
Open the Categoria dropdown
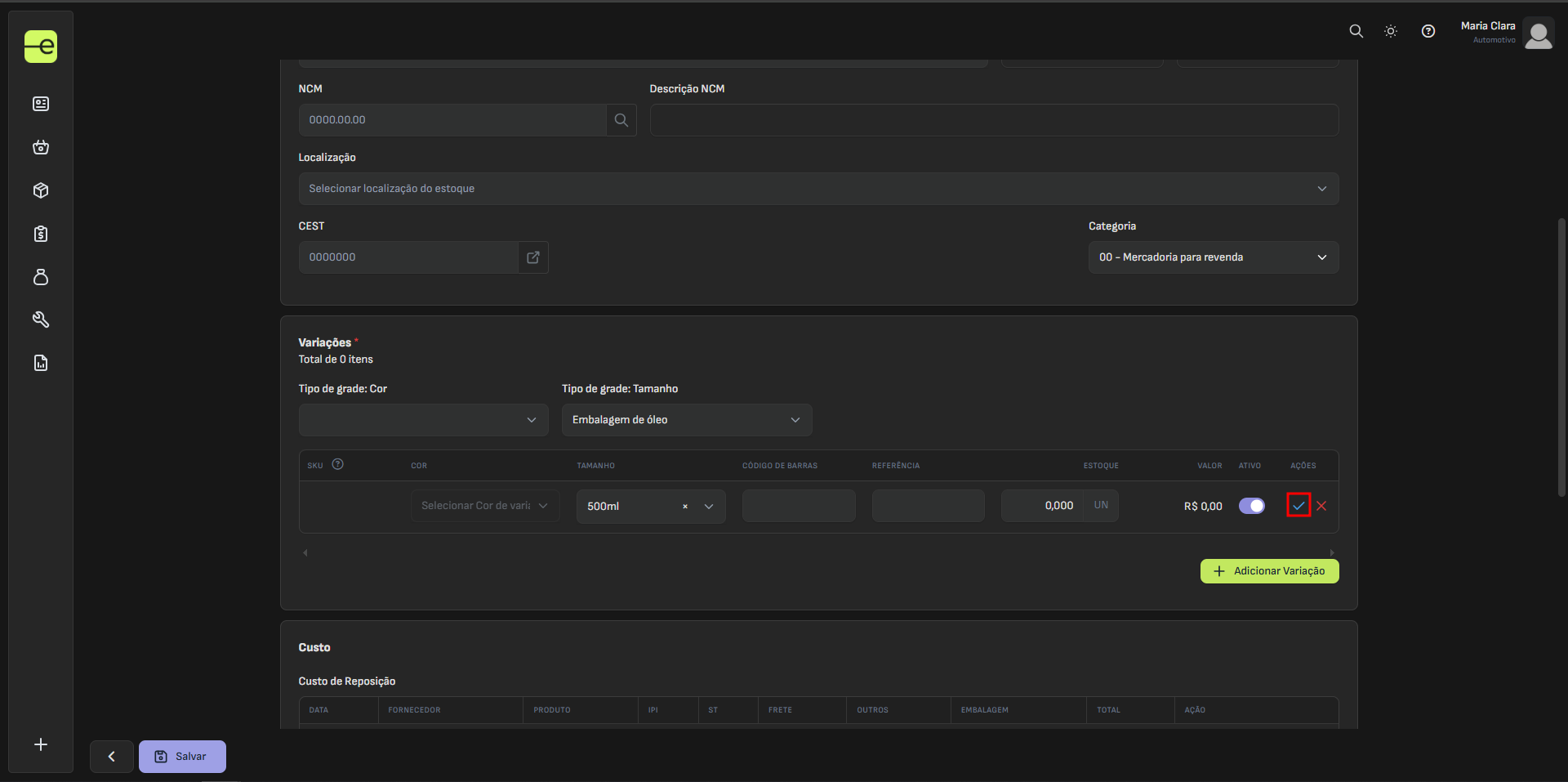(x=1213, y=257)
